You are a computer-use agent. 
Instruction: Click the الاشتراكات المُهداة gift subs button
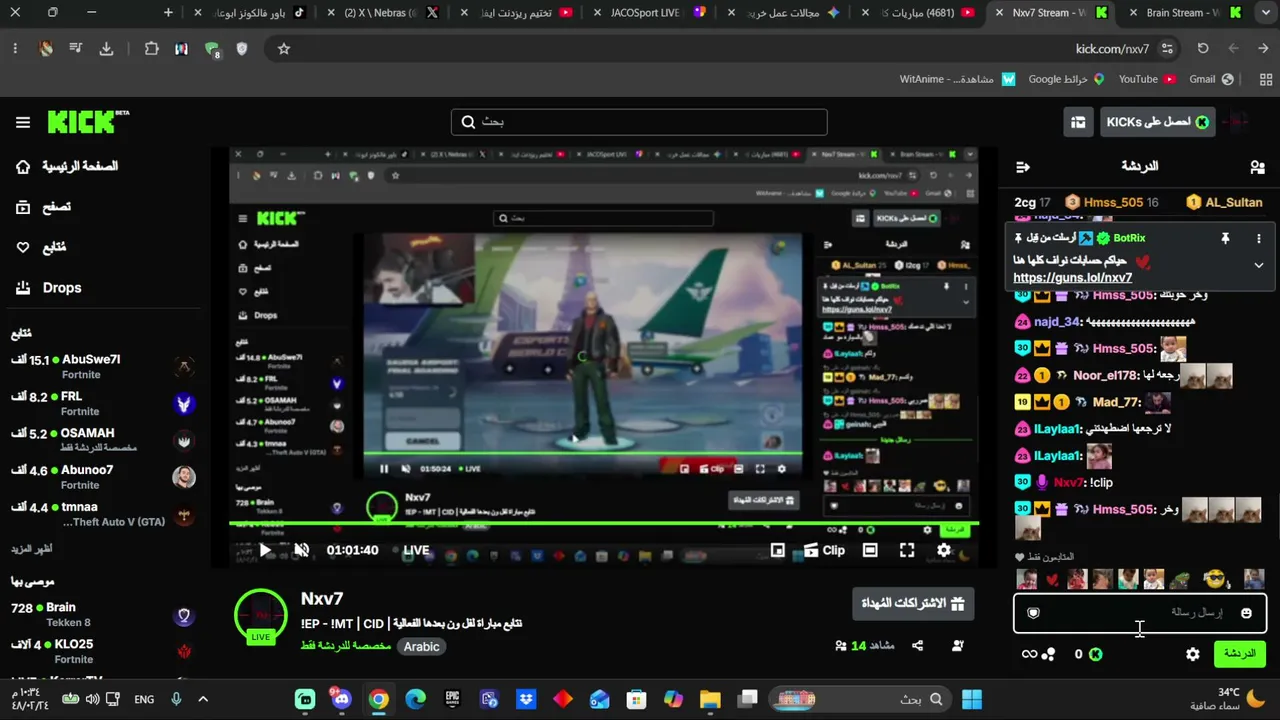914,604
